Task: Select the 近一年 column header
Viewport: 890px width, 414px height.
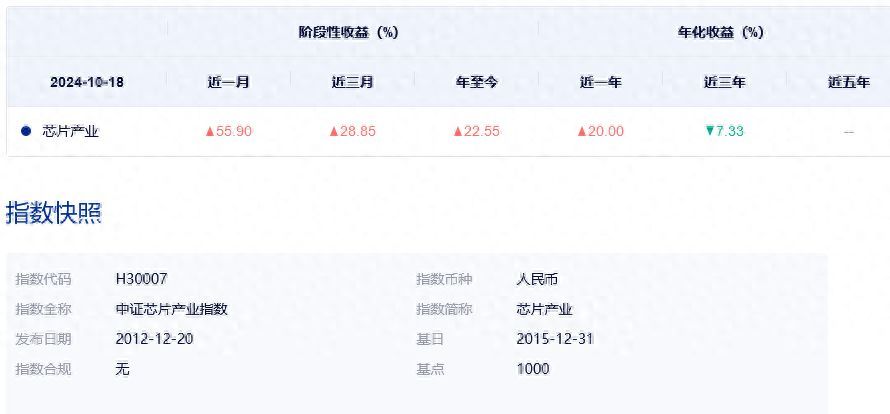Action: click(600, 82)
